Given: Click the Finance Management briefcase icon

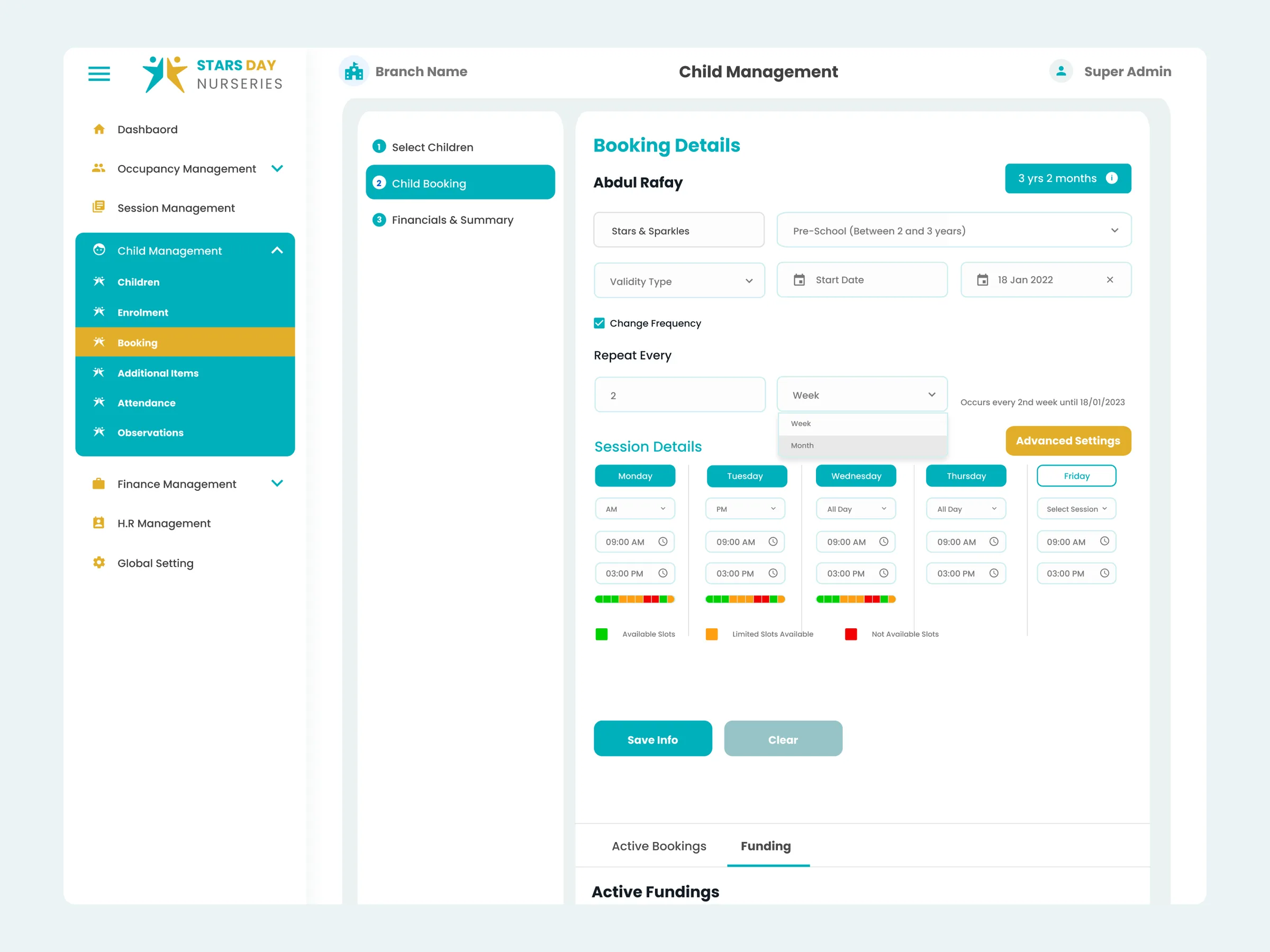Looking at the screenshot, I should coord(99,483).
